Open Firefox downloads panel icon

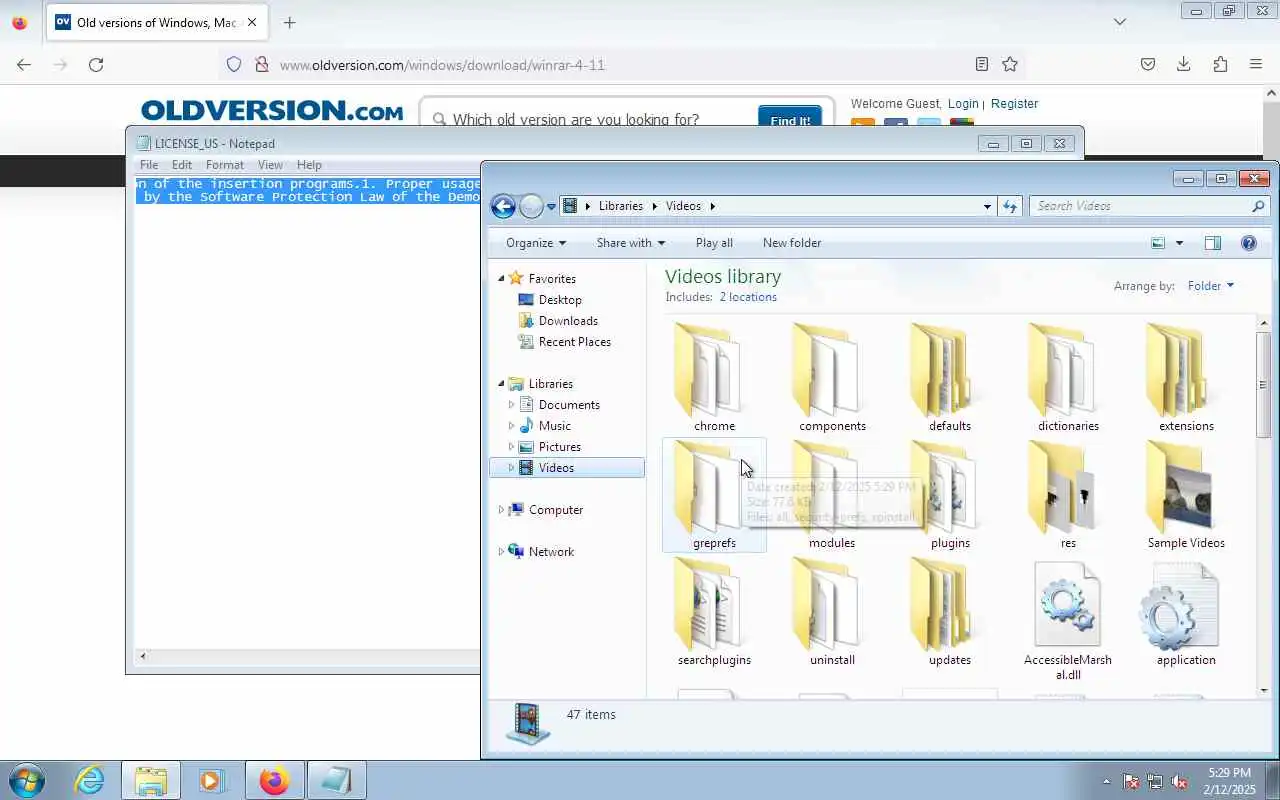pyautogui.click(x=1183, y=64)
